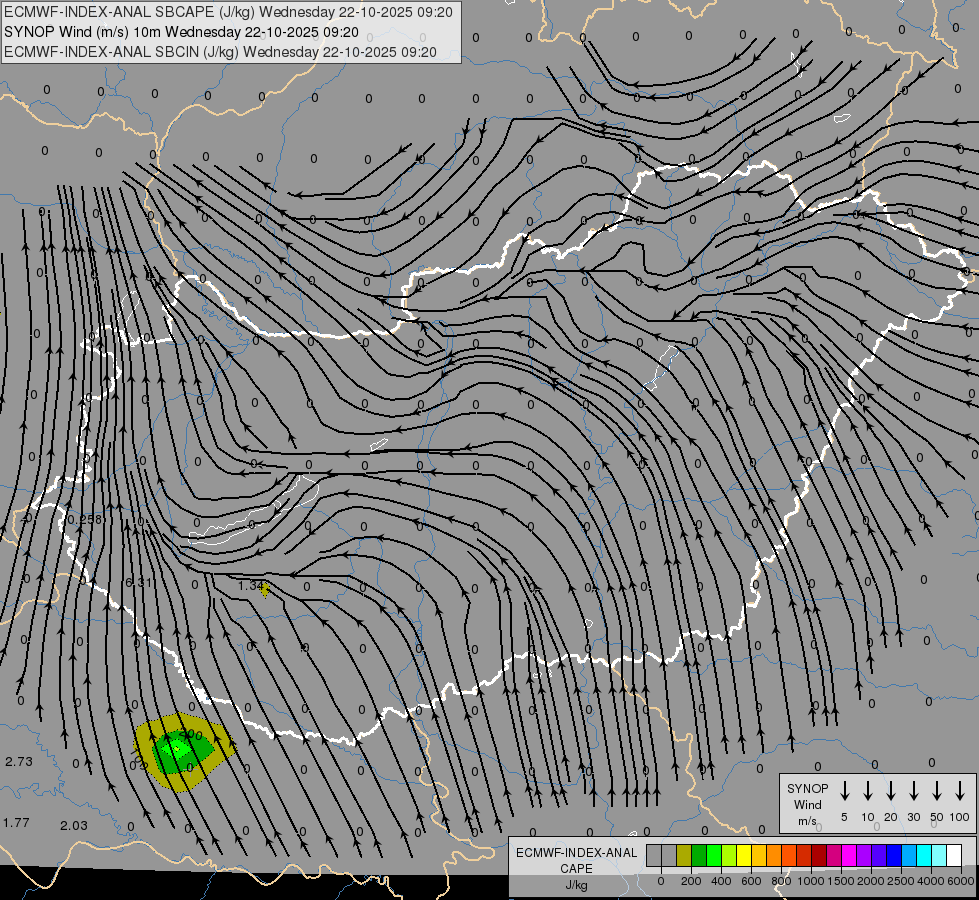Click the 'J/kg' unit in the colorbar legend
The height and width of the screenshot is (900, 979).
tap(576, 885)
